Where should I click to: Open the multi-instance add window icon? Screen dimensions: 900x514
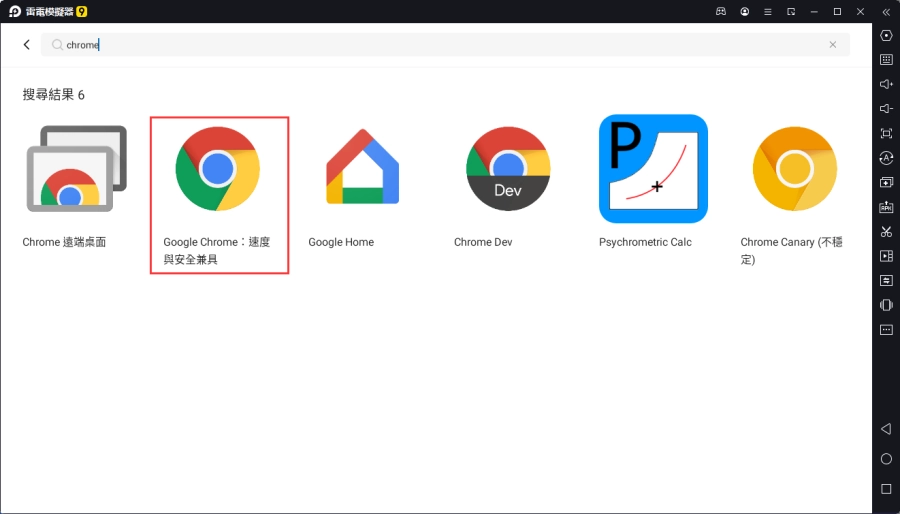[886, 182]
